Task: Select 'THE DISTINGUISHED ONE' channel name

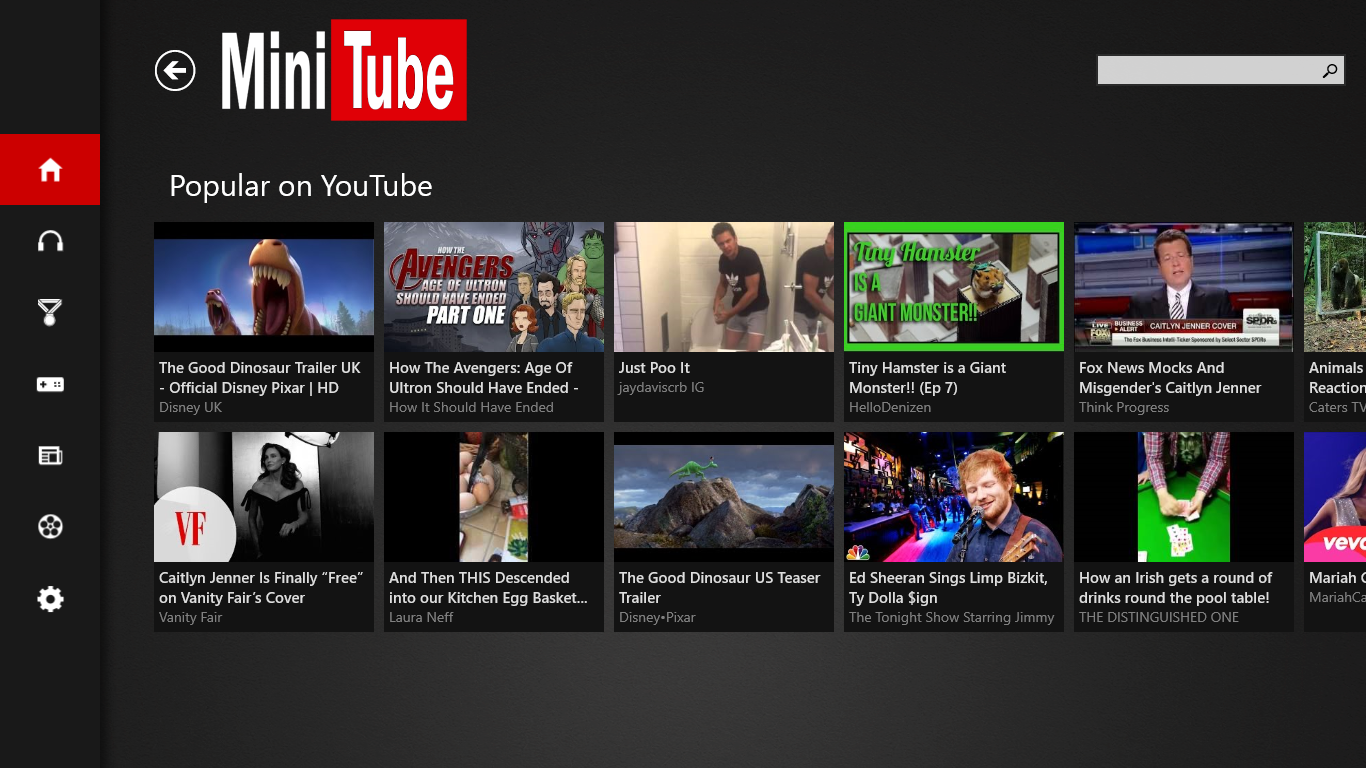Action: 1159,618
